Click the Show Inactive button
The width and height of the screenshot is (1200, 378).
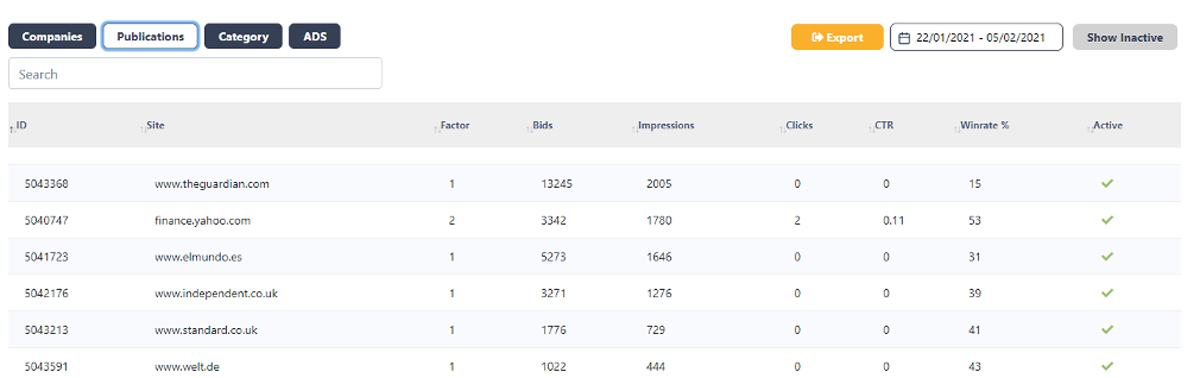1125,37
